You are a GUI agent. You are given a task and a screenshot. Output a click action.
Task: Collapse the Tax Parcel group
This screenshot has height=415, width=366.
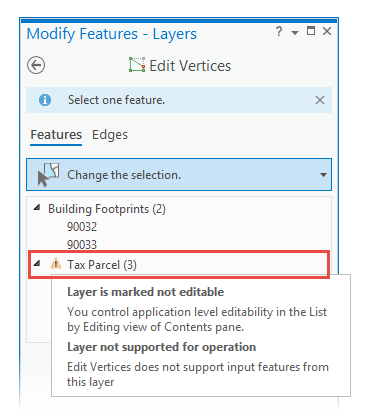pyautogui.click(x=37, y=264)
